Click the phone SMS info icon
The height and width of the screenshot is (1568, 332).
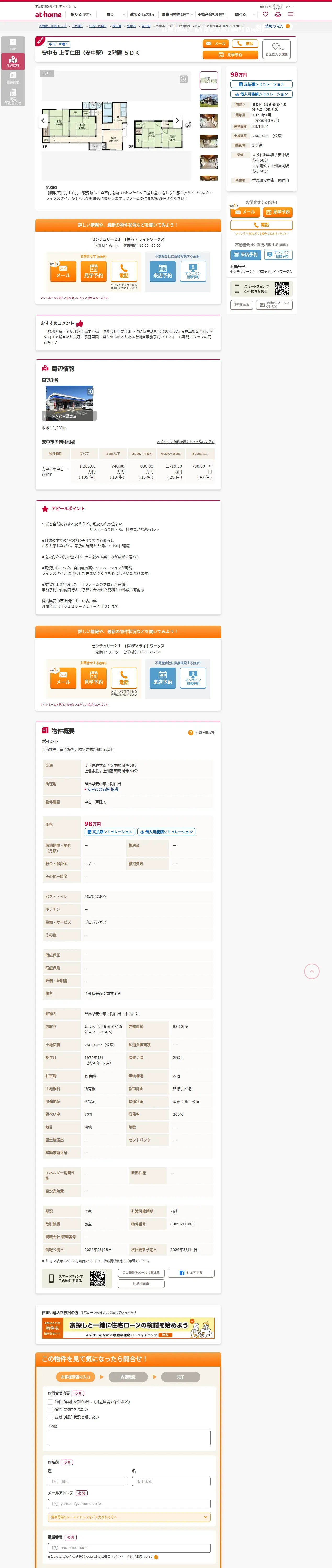point(156,1557)
